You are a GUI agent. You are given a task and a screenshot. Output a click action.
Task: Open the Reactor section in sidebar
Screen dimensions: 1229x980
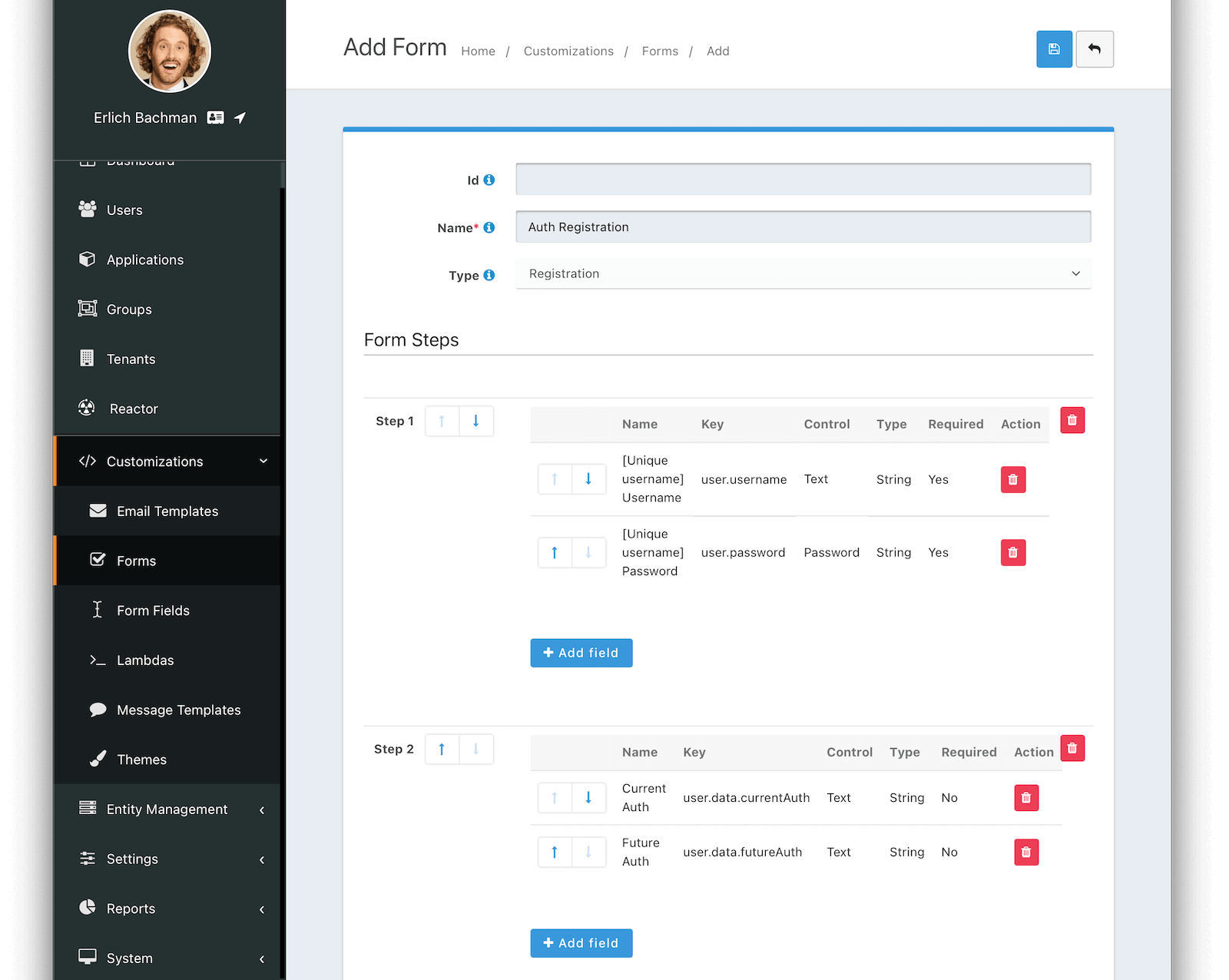pos(134,409)
